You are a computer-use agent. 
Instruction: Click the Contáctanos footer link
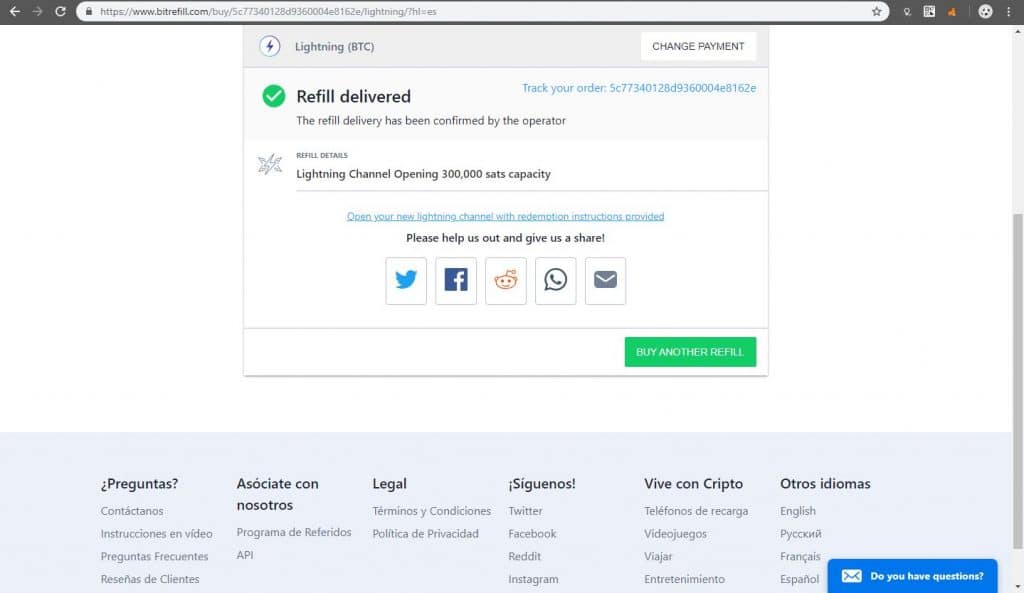132,511
